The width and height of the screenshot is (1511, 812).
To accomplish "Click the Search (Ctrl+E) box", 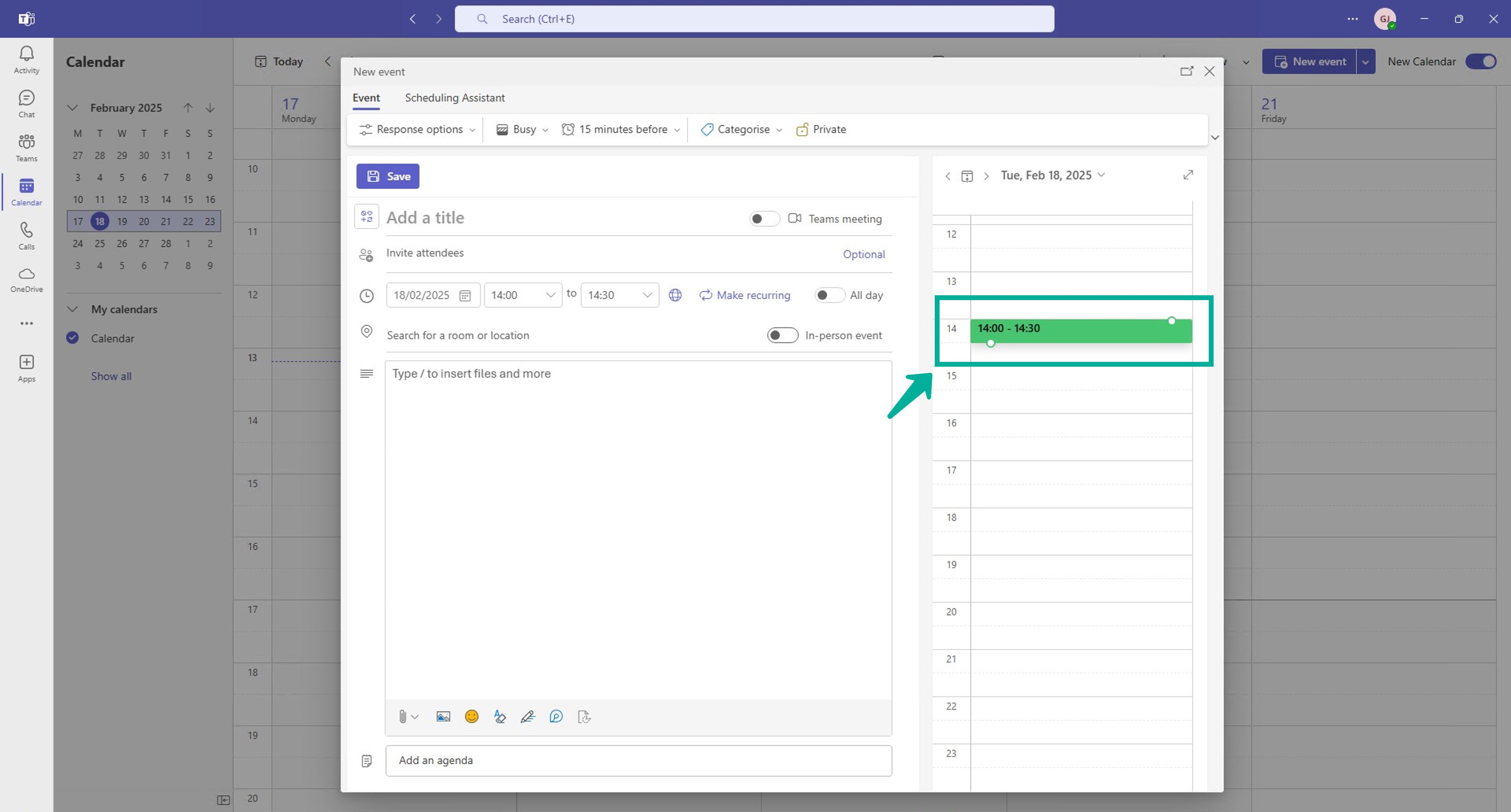I will [x=754, y=19].
